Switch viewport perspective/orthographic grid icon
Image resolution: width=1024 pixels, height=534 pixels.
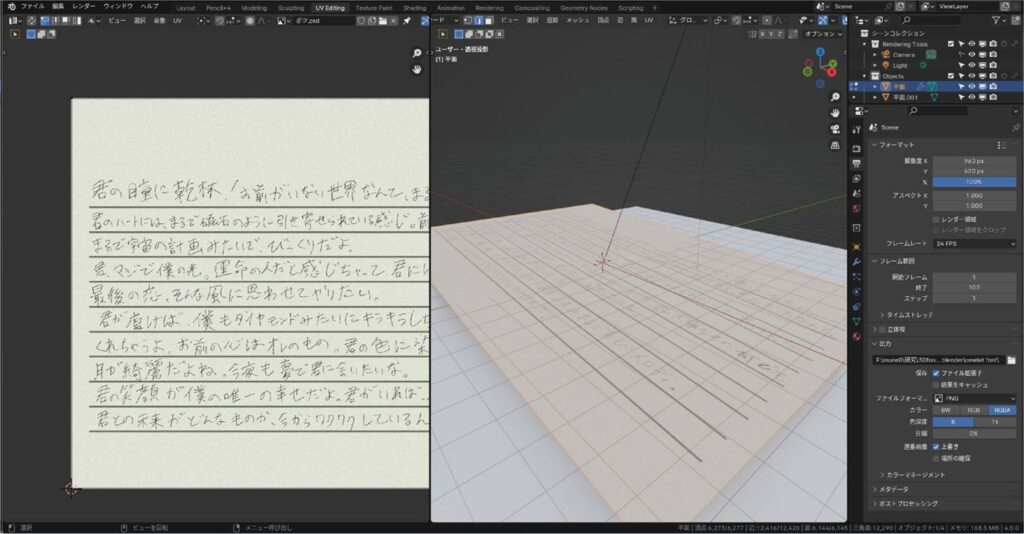click(835, 146)
